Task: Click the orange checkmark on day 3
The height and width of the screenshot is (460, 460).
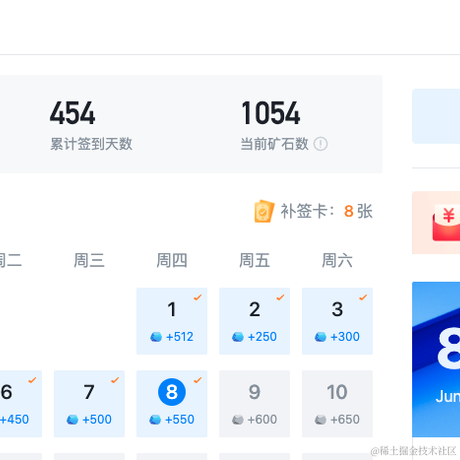Action: point(363,297)
